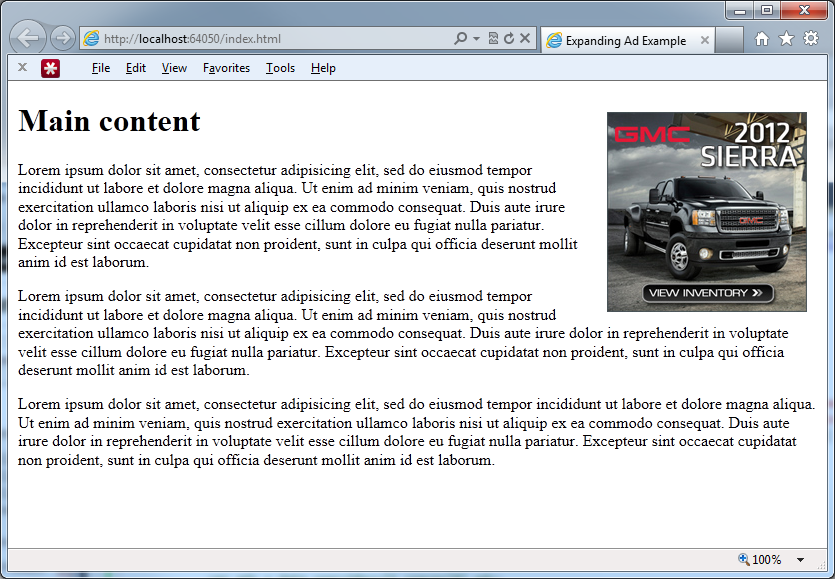Viewport: 835px width, 579px height.
Task: Maximize the browser window
Action: [767, 11]
